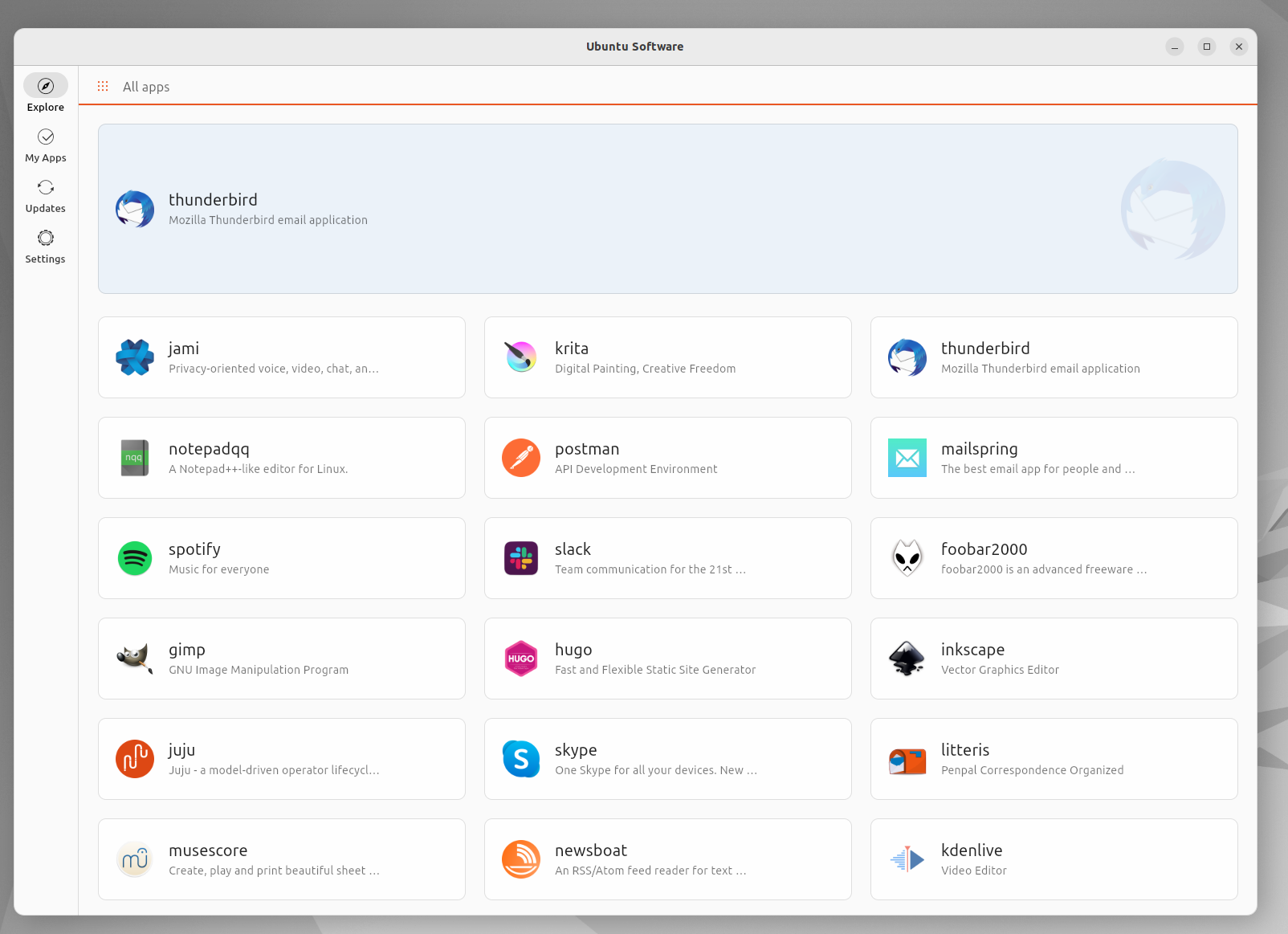Screen dimensions: 1288x934
Task: Switch to the Settings label
Action: tap(46, 259)
